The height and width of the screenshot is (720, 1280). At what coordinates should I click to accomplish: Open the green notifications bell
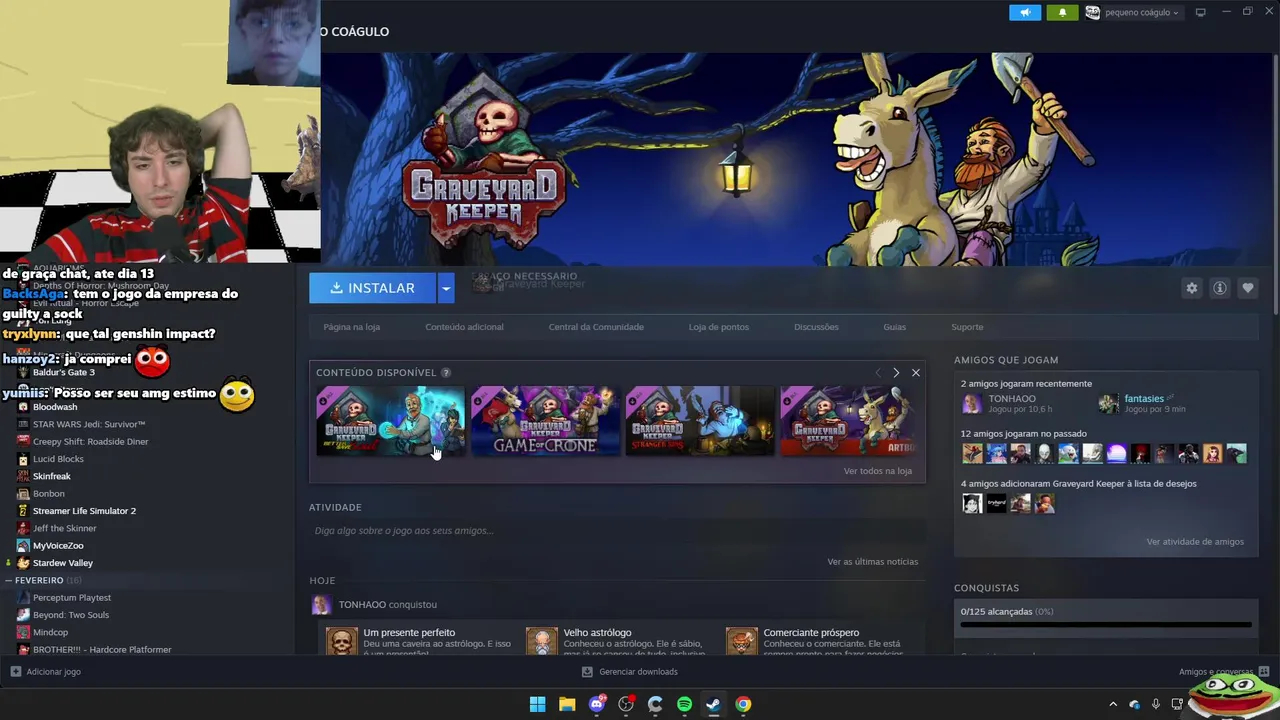tap(1062, 12)
